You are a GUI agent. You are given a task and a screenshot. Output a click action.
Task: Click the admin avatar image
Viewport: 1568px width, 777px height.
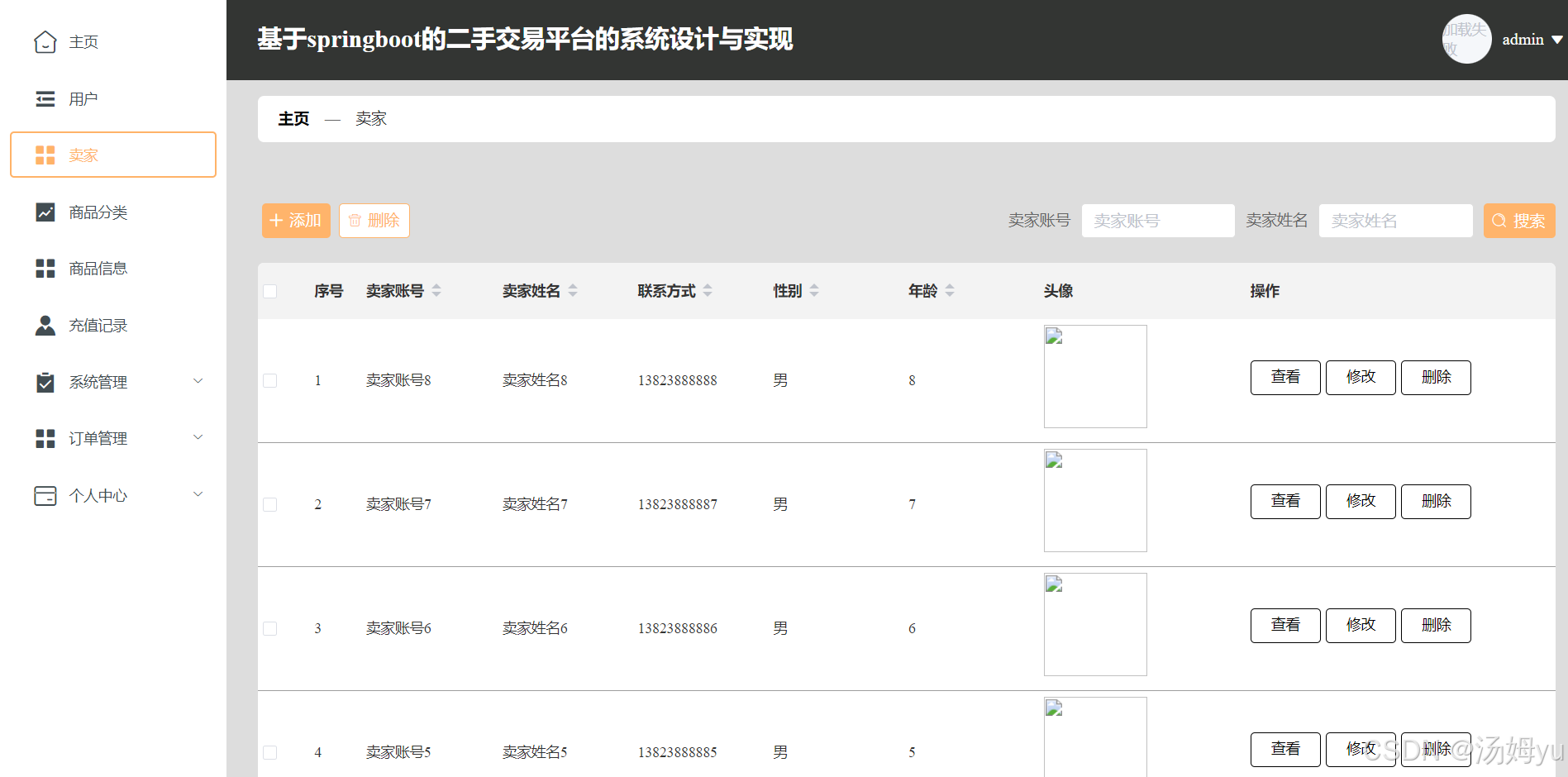pos(1466,39)
